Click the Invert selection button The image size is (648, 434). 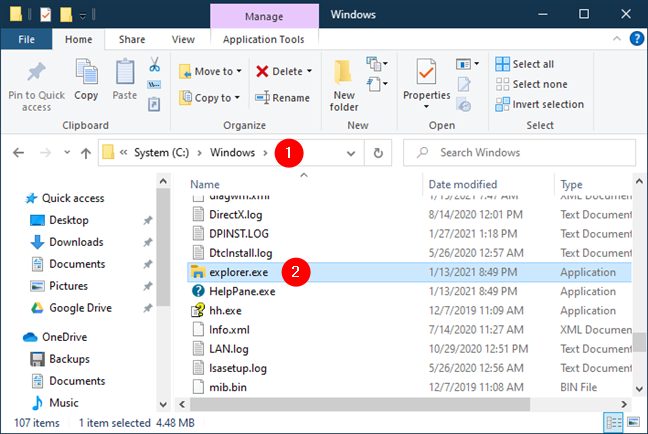point(540,104)
